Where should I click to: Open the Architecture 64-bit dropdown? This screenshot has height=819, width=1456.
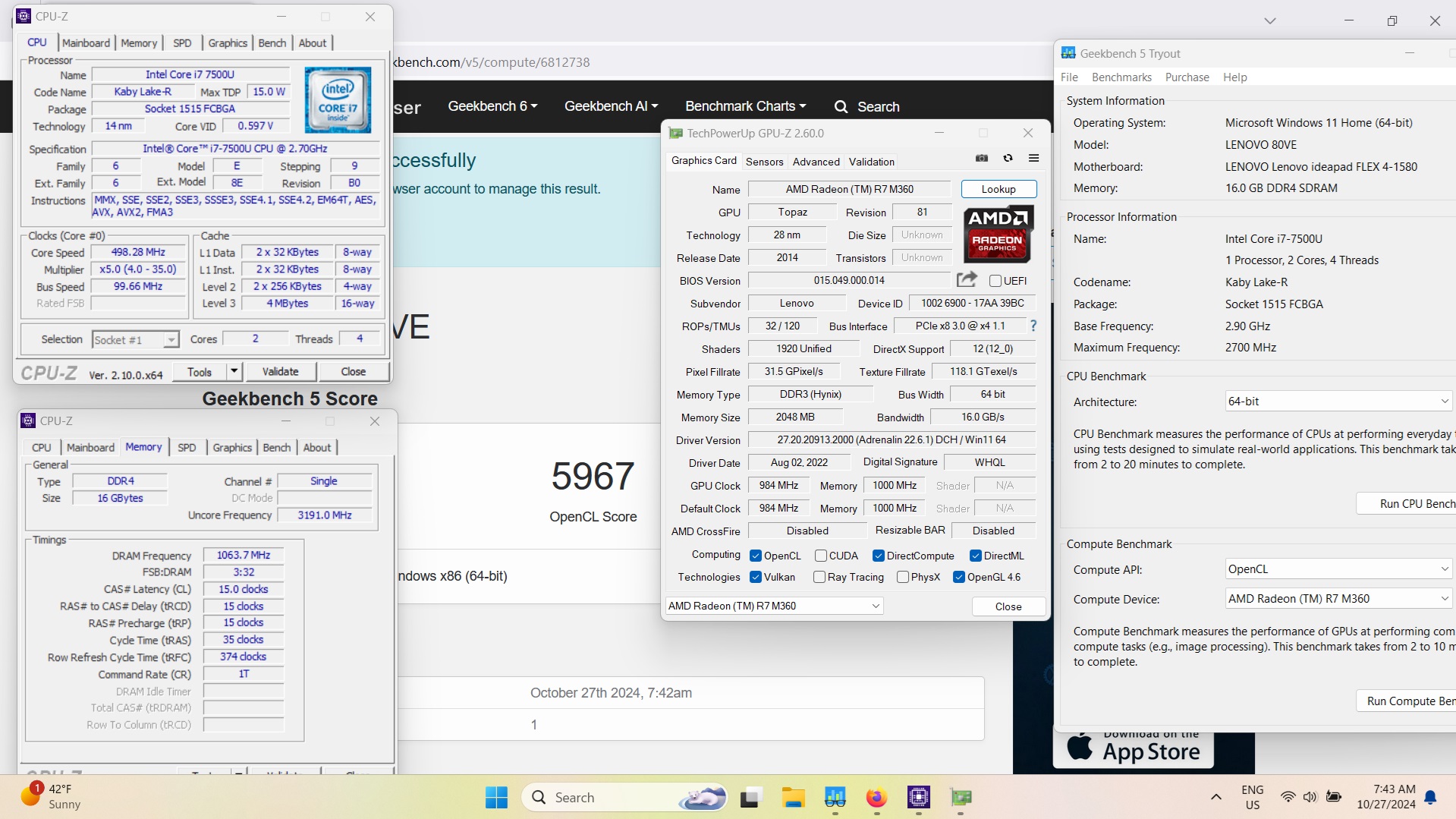point(1338,401)
